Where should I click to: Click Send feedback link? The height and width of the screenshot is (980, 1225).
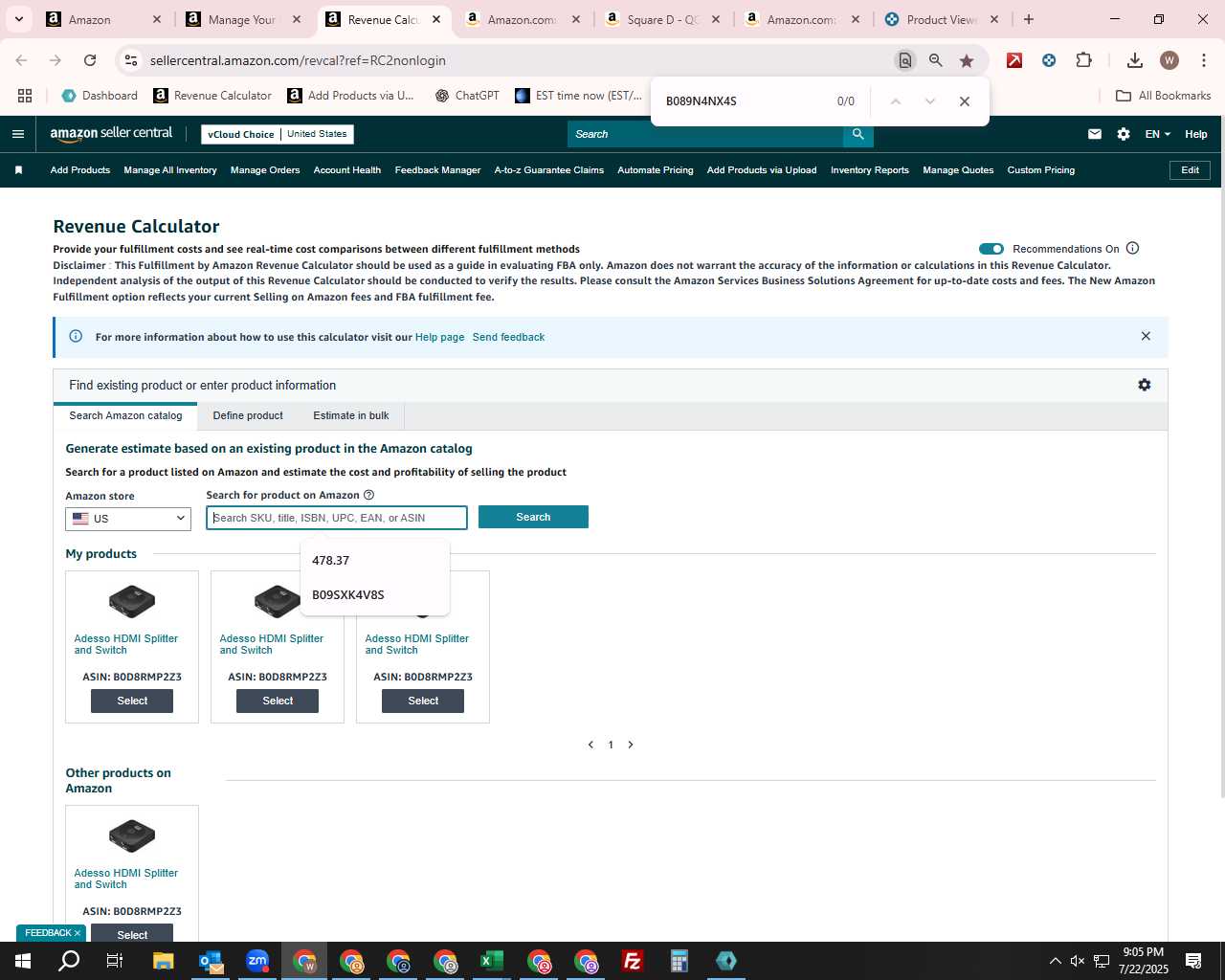point(508,337)
